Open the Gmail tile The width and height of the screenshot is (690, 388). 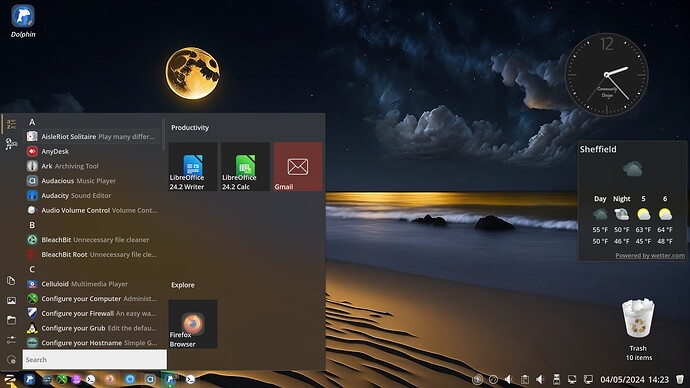(298, 167)
